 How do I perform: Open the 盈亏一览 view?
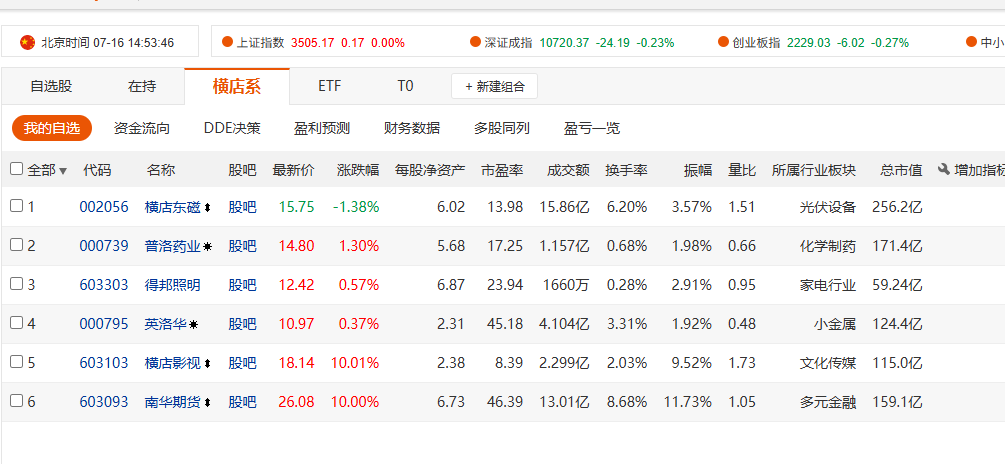coord(592,128)
